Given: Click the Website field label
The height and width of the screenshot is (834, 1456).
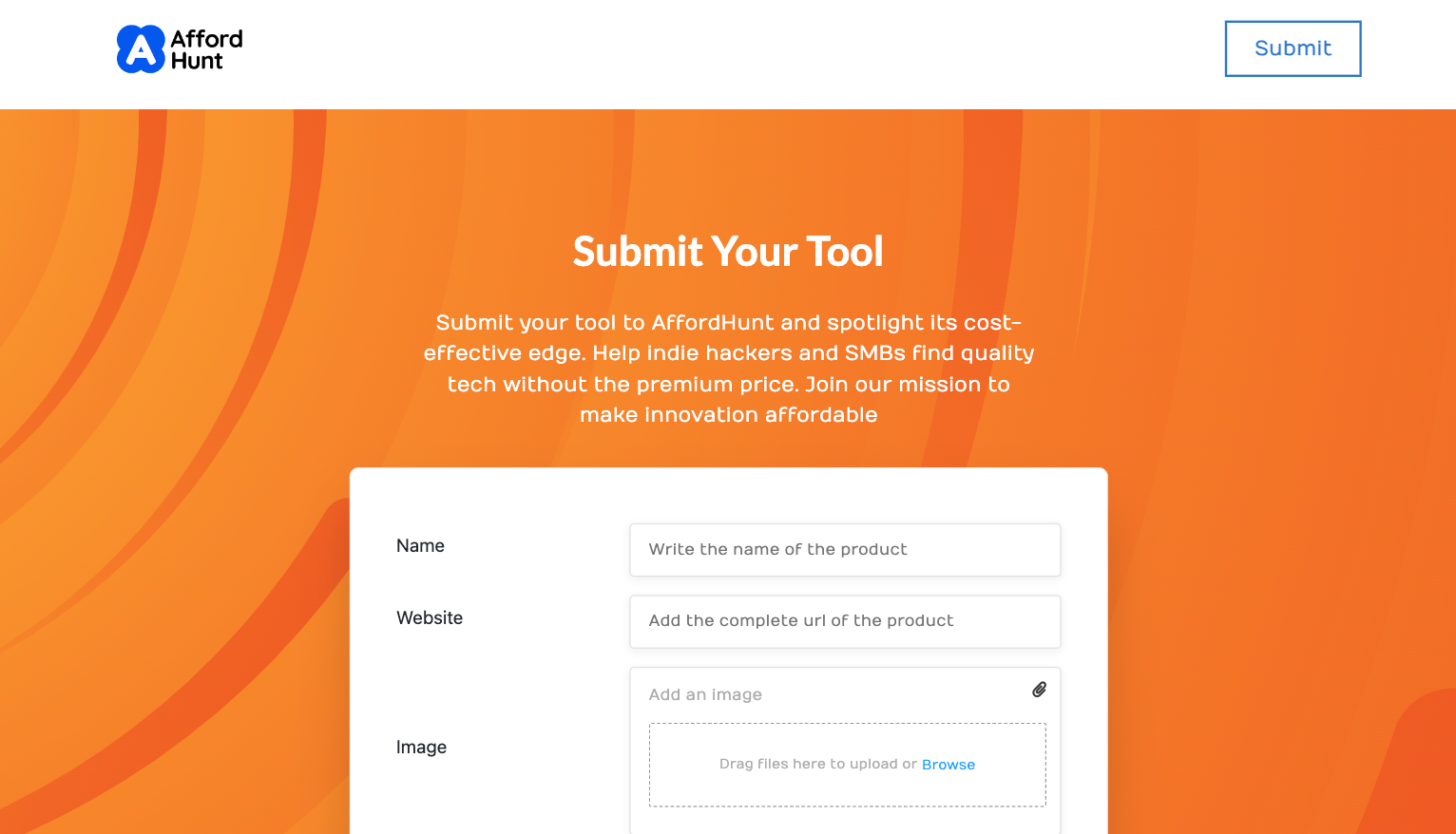Looking at the screenshot, I should point(430,618).
